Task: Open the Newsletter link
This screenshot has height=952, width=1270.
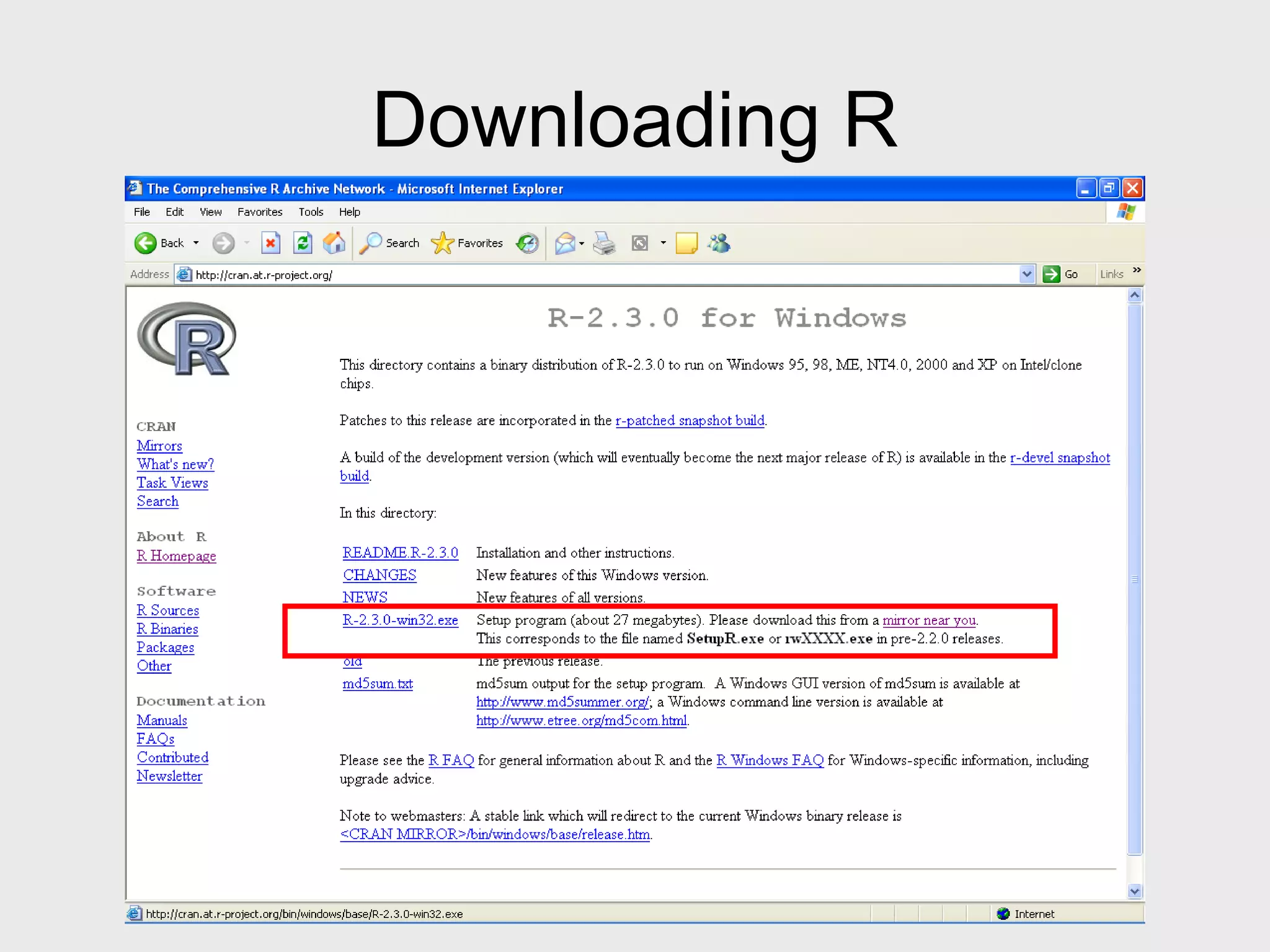Action: pyautogui.click(x=169, y=777)
